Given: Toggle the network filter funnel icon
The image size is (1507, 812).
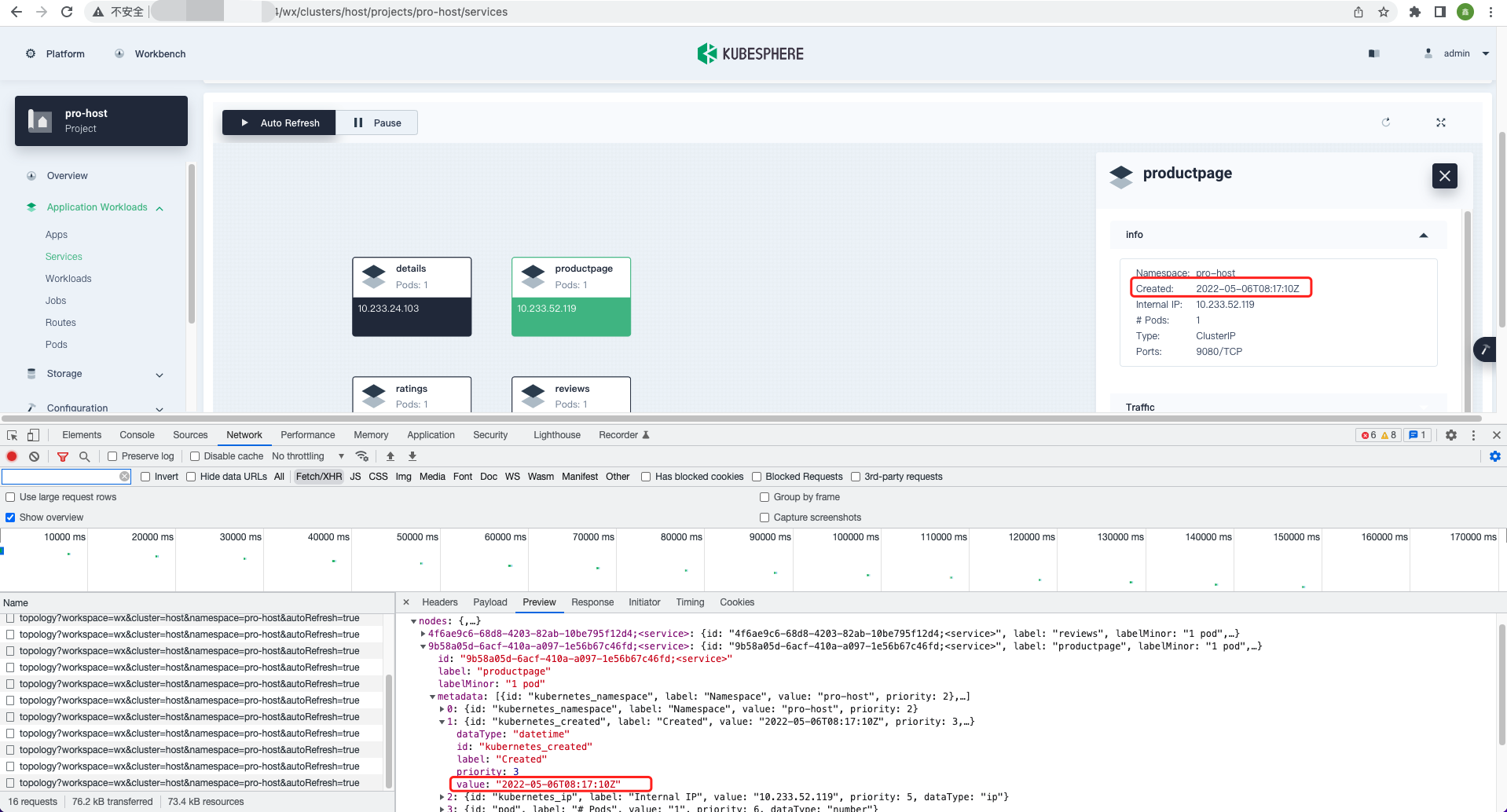Looking at the screenshot, I should [x=63, y=456].
